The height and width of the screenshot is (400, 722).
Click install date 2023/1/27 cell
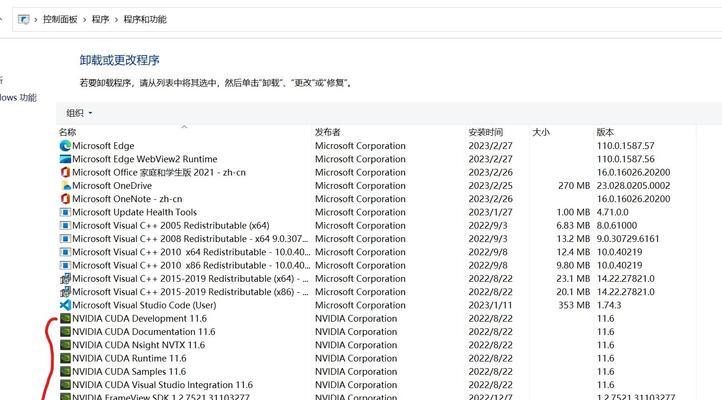[x=490, y=212]
